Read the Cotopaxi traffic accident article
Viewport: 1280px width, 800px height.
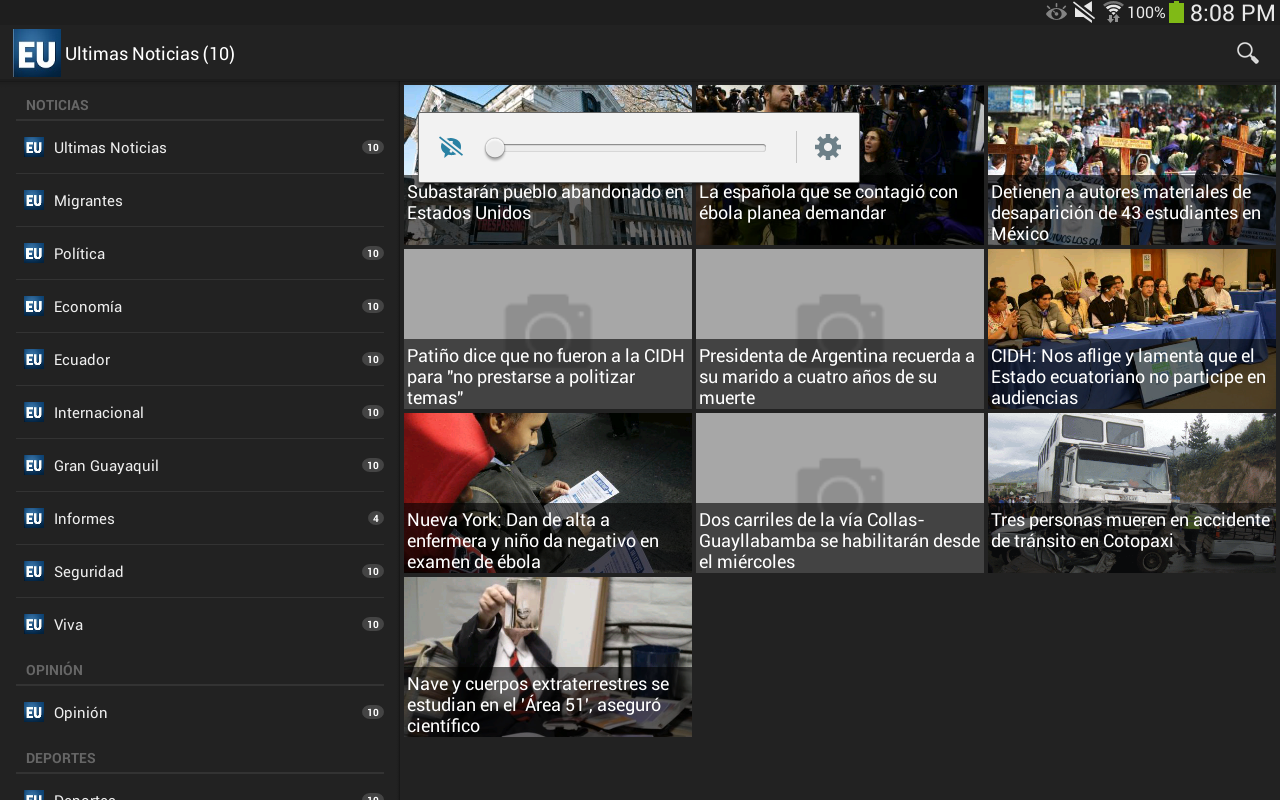tap(1131, 492)
